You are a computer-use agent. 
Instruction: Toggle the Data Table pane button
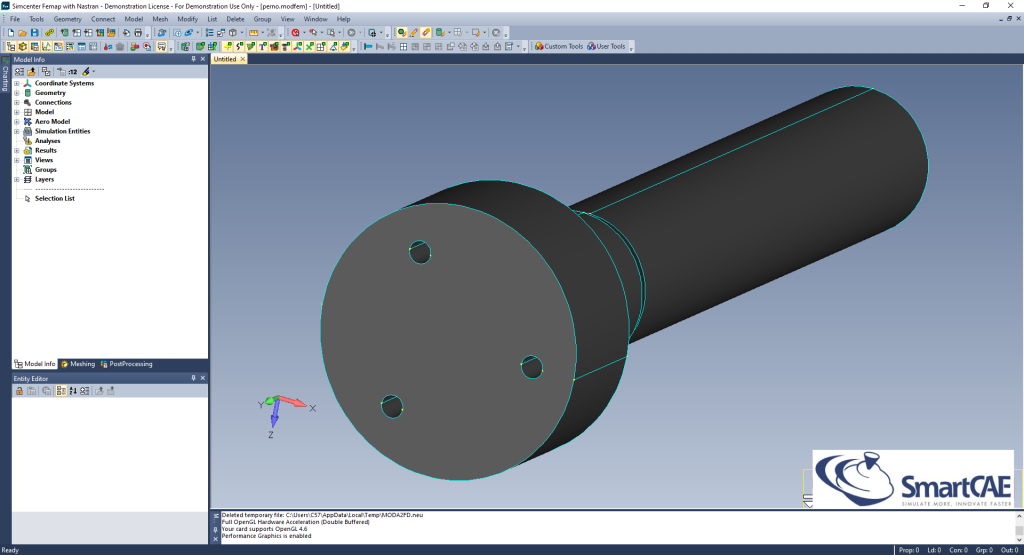click(x=93, y=46)
